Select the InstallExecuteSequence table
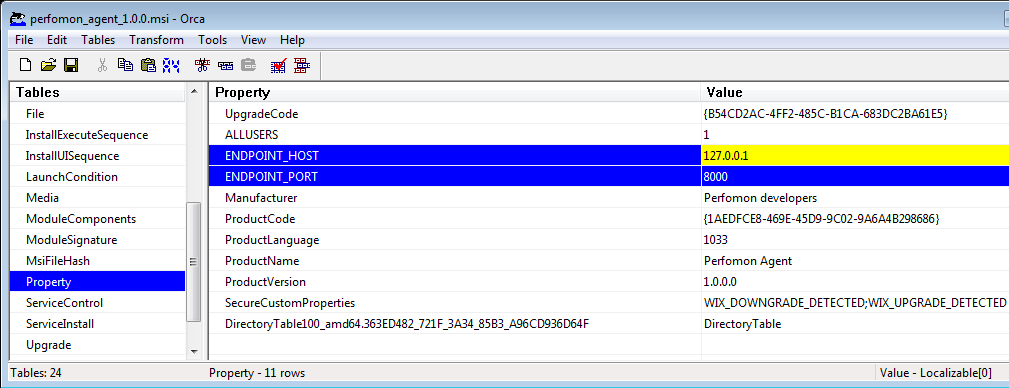 tap(97, 135)
